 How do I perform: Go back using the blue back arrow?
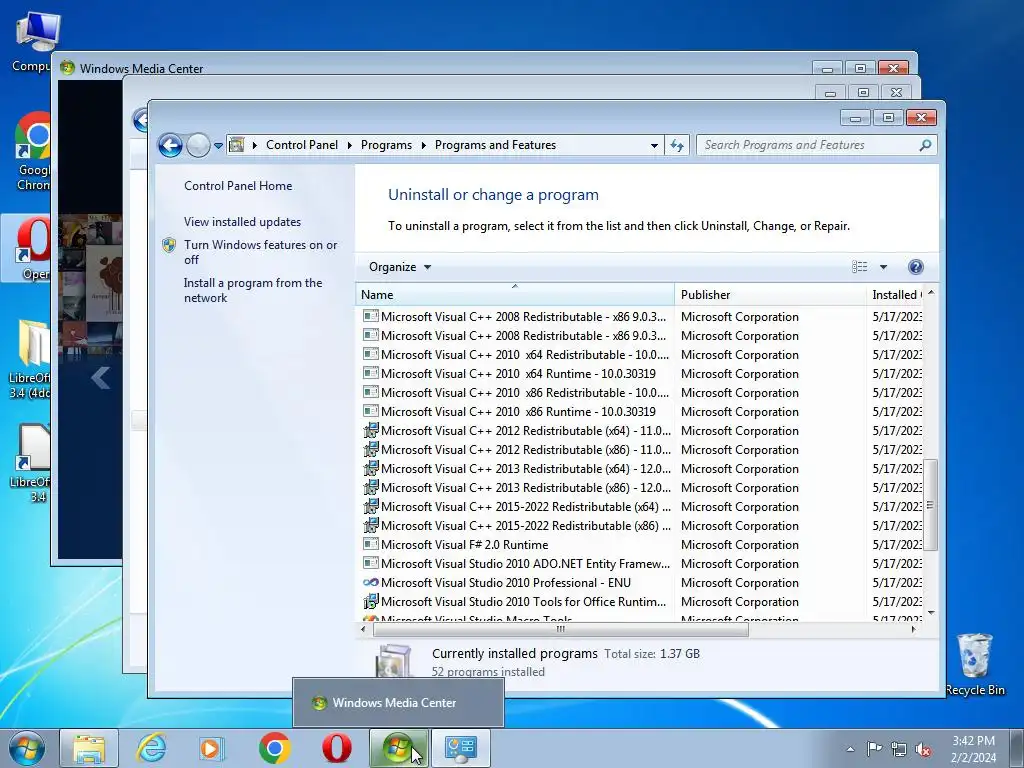[170, 145]
